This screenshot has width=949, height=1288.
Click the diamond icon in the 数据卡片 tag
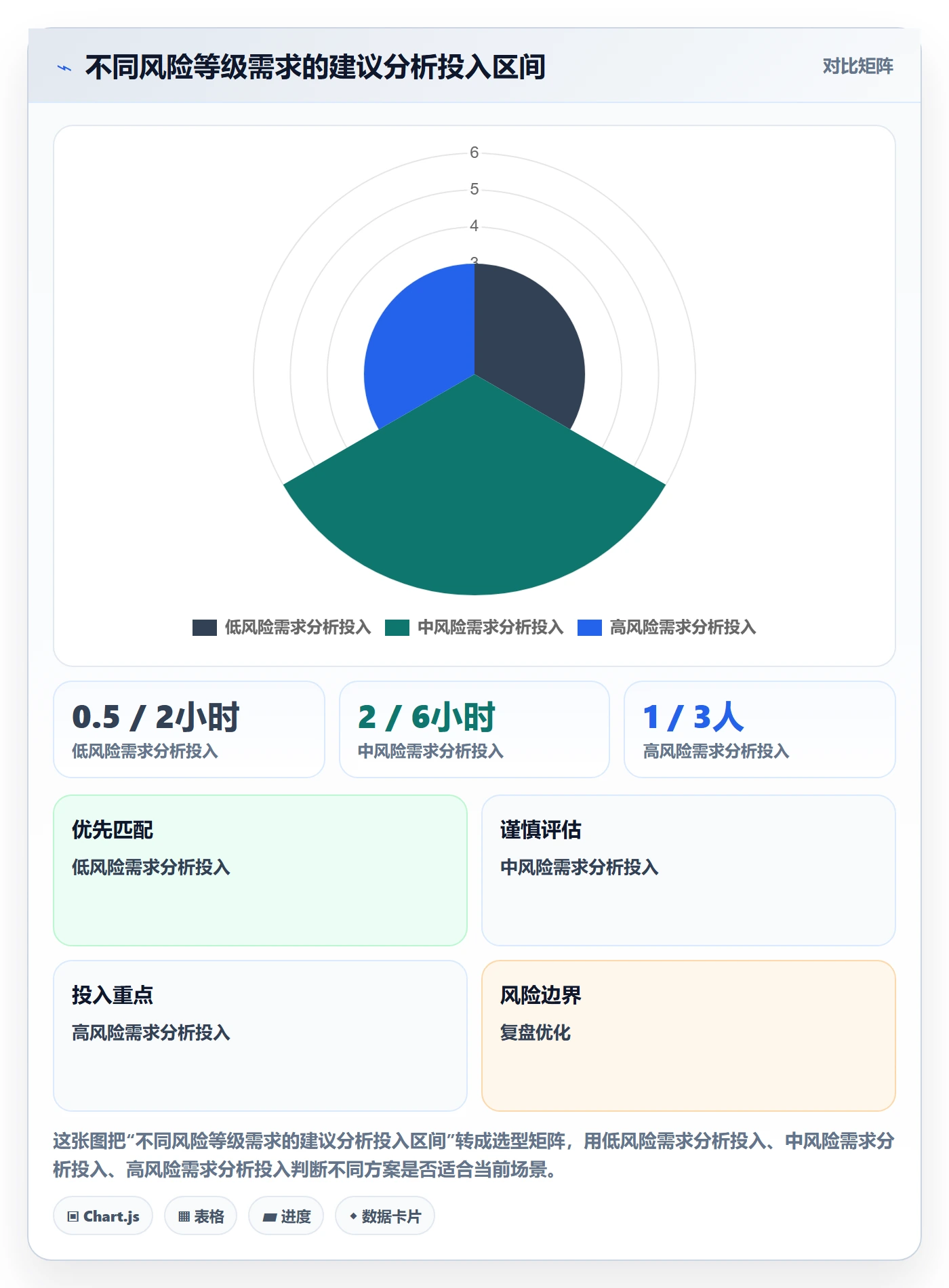click(x=353, y=1217)
